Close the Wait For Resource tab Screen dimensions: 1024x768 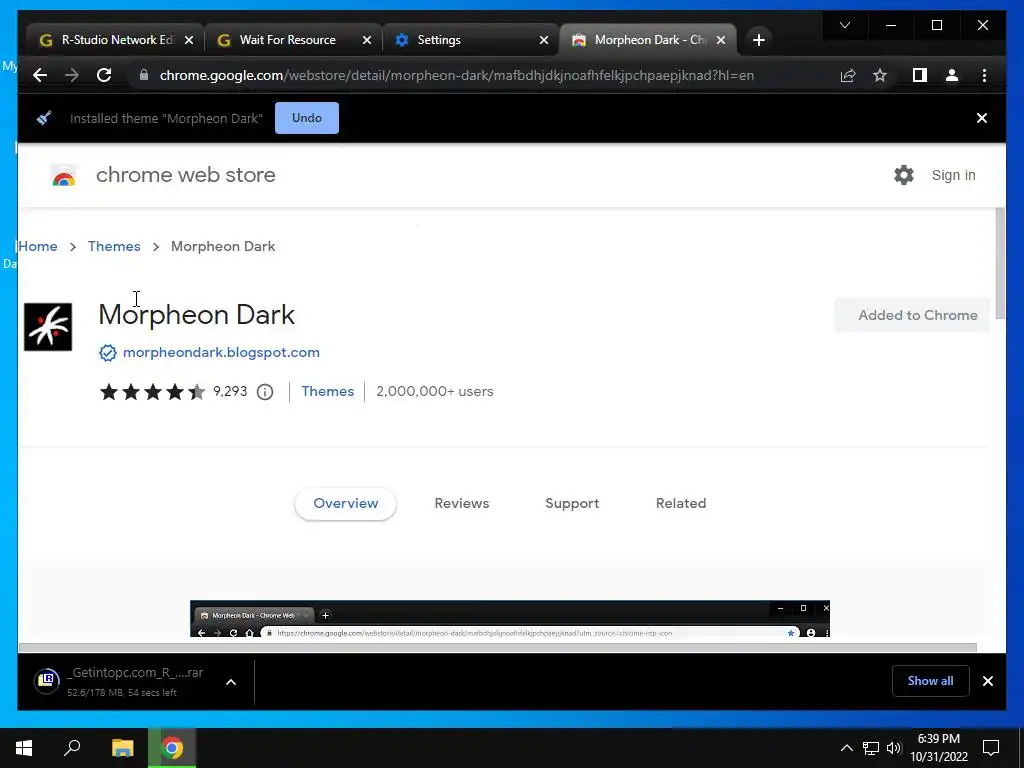(x=366, y=40)
